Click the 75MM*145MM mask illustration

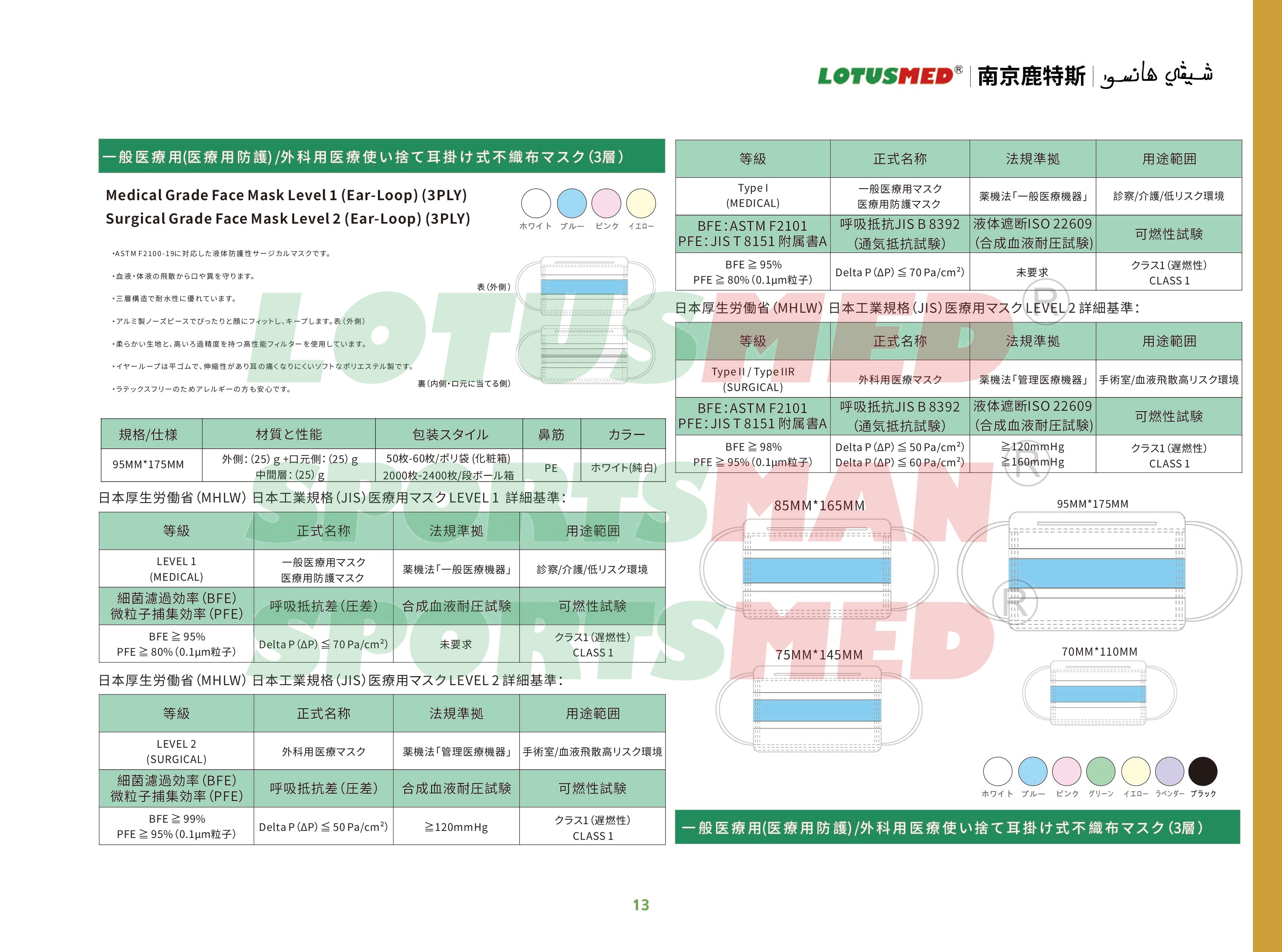[x=818, y=708]
